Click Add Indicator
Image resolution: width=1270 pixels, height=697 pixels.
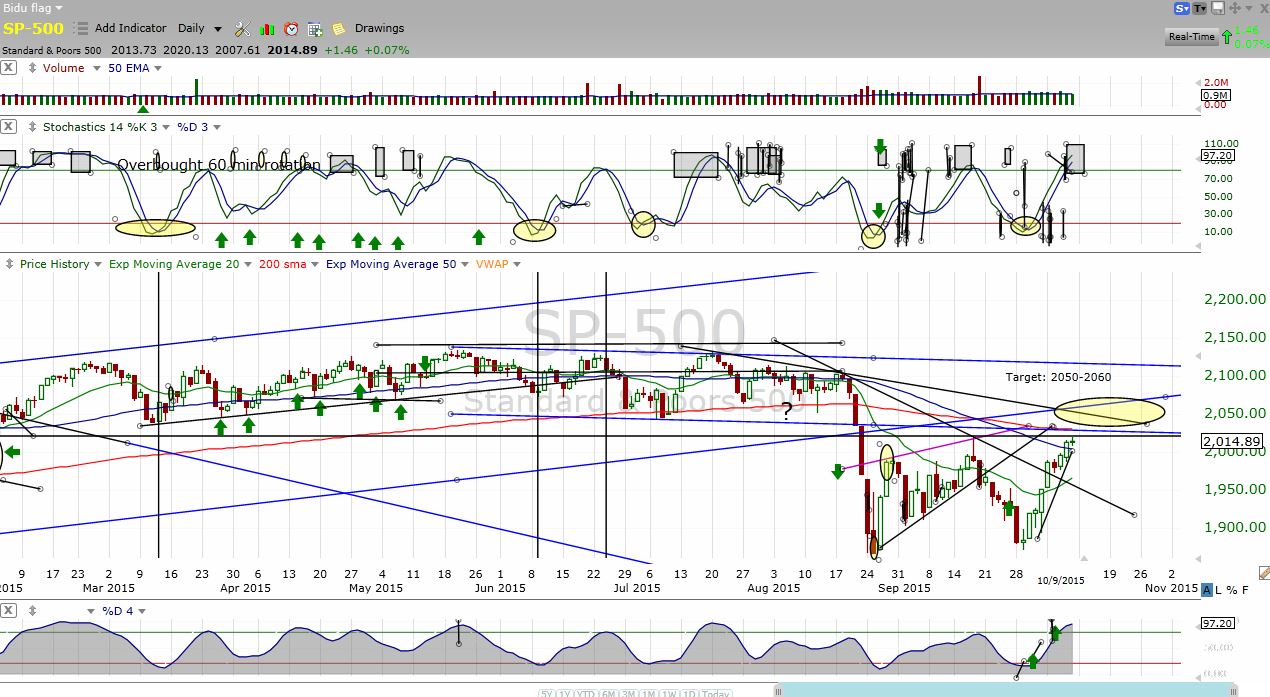(x=132, y=29)
